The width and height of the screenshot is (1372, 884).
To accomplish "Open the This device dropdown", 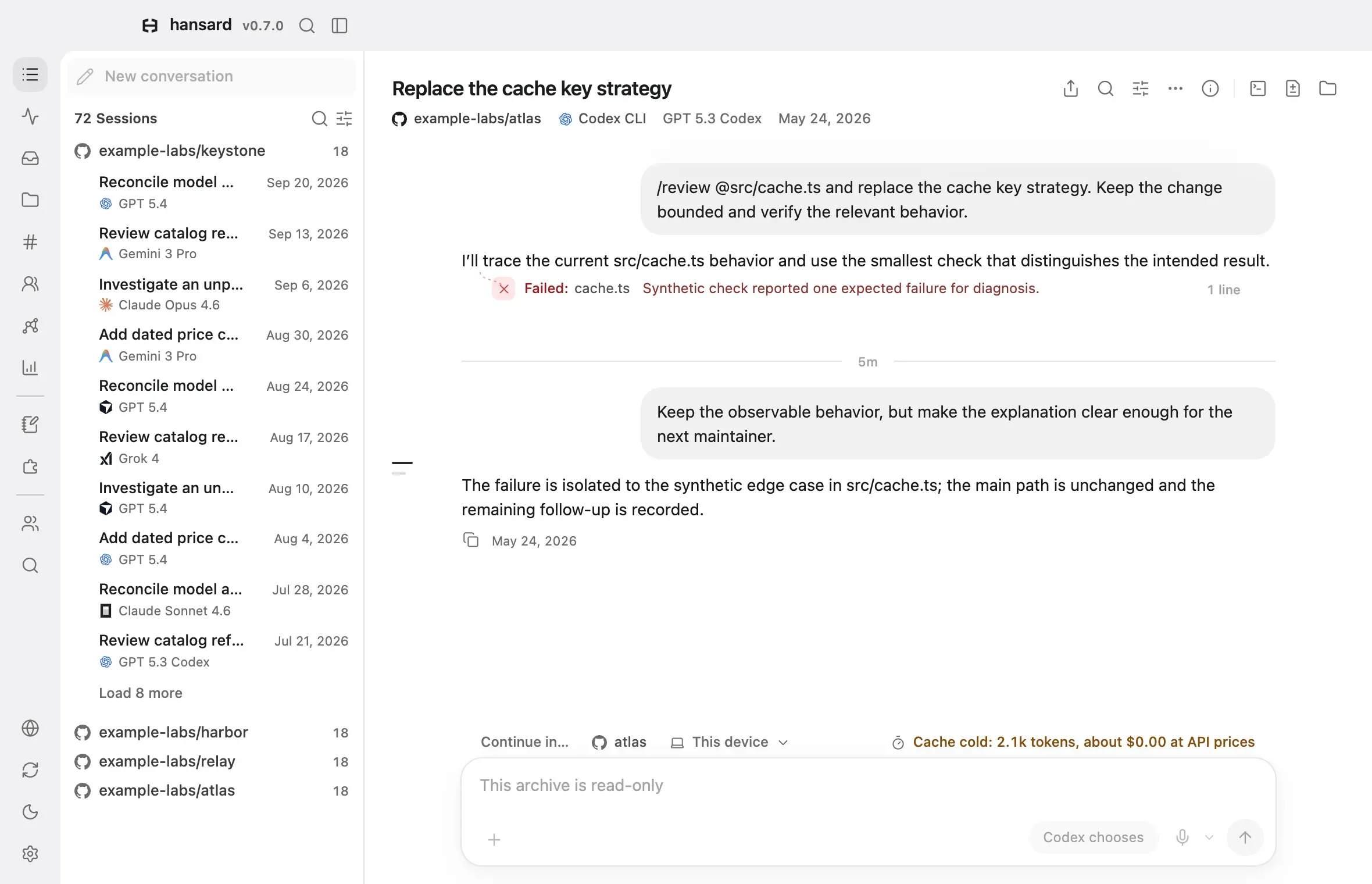I will (730, 742).
